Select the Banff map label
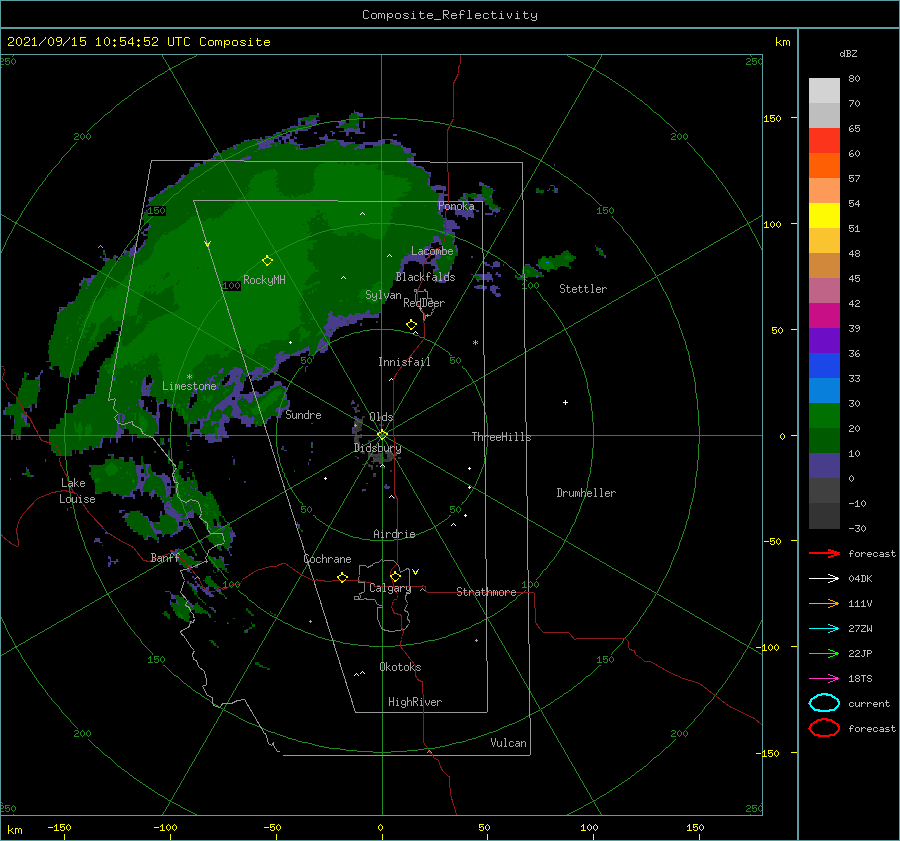This screenshot has width=900, height=841. coord(165,557)
